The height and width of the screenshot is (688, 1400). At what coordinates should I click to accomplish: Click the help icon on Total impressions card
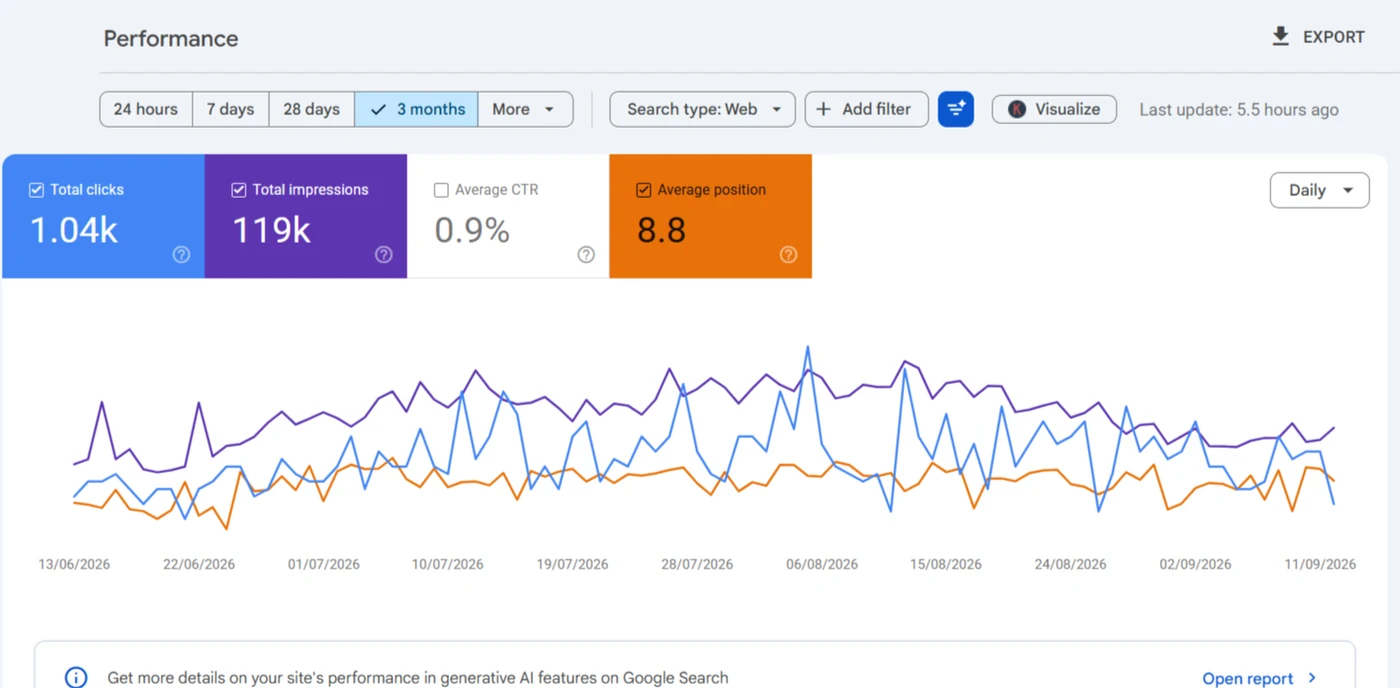(384, 255)
